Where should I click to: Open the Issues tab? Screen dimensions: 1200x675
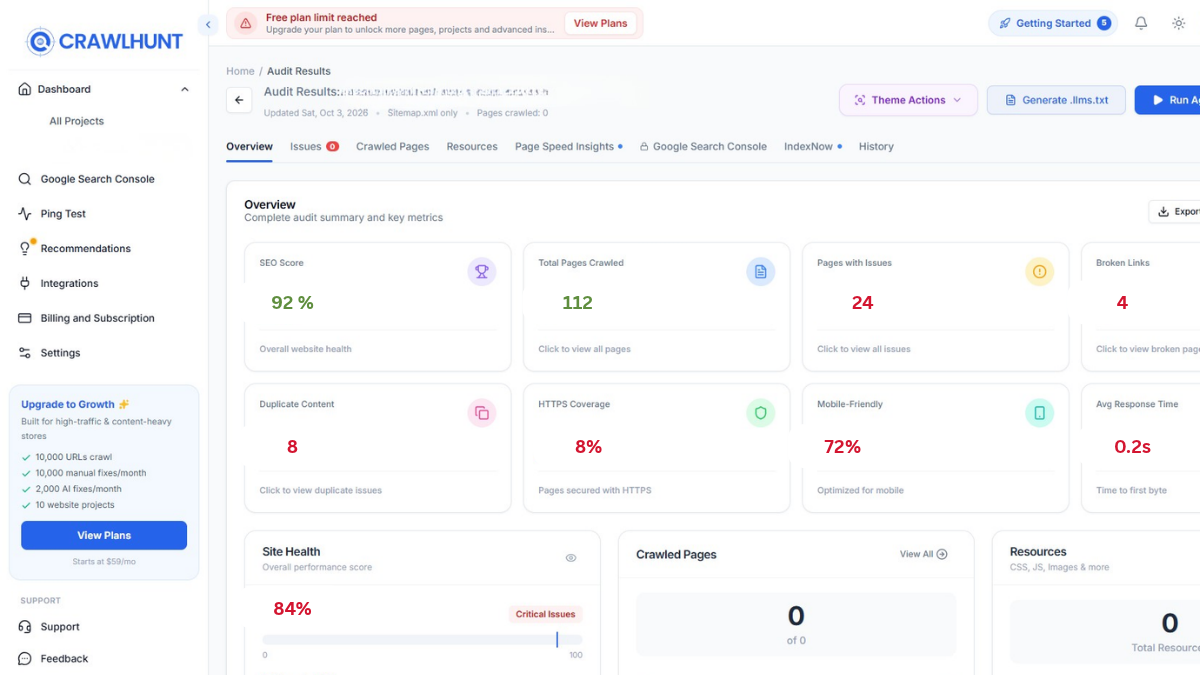314,146
